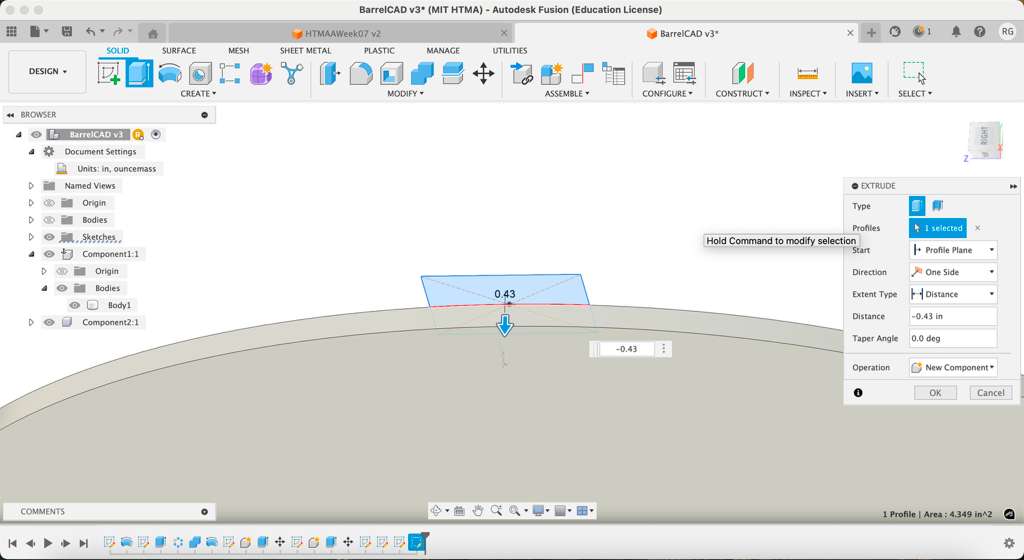The width and height of the screenshot is (1024, 560).
Task: Open the Operation dropdown showing New Component
Action: click(x=953, y=367)
